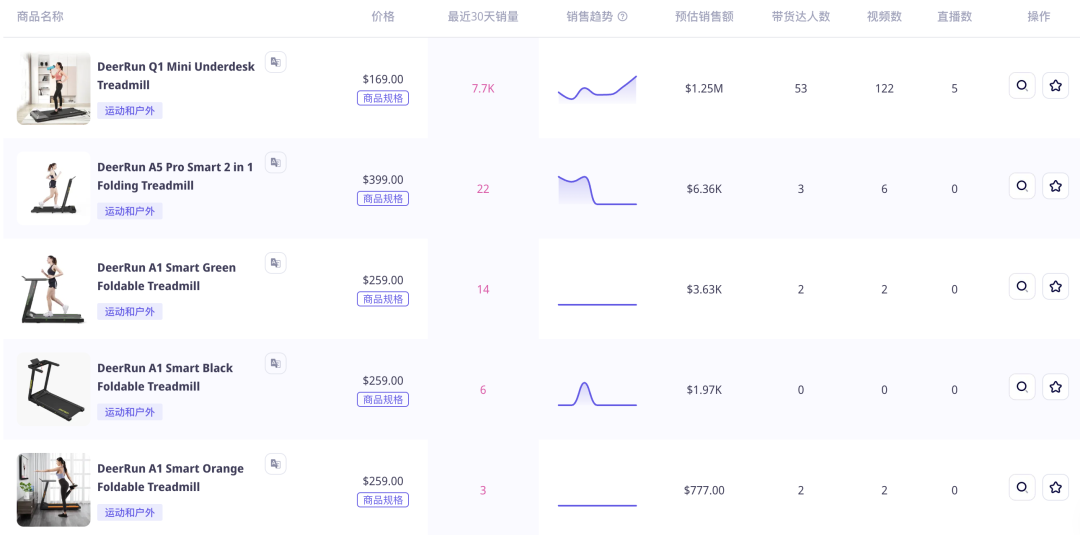The image size is (1080, 535).
Task: Star the DeerRun A1 Smart Black treadmill
Action: [1055, 387]
